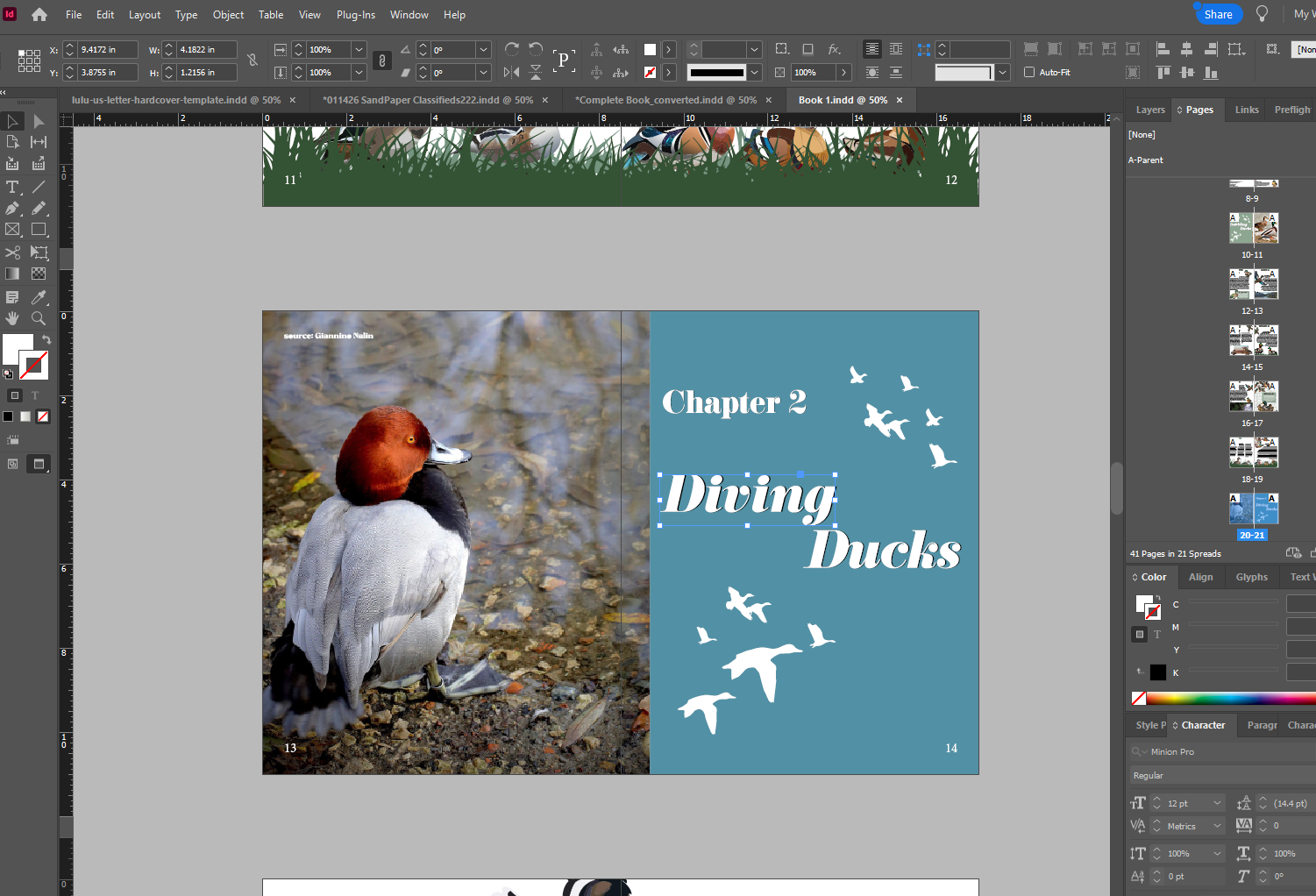Select the Type tool
This screenshot has height=896, width=1316.
click(13, 188)
